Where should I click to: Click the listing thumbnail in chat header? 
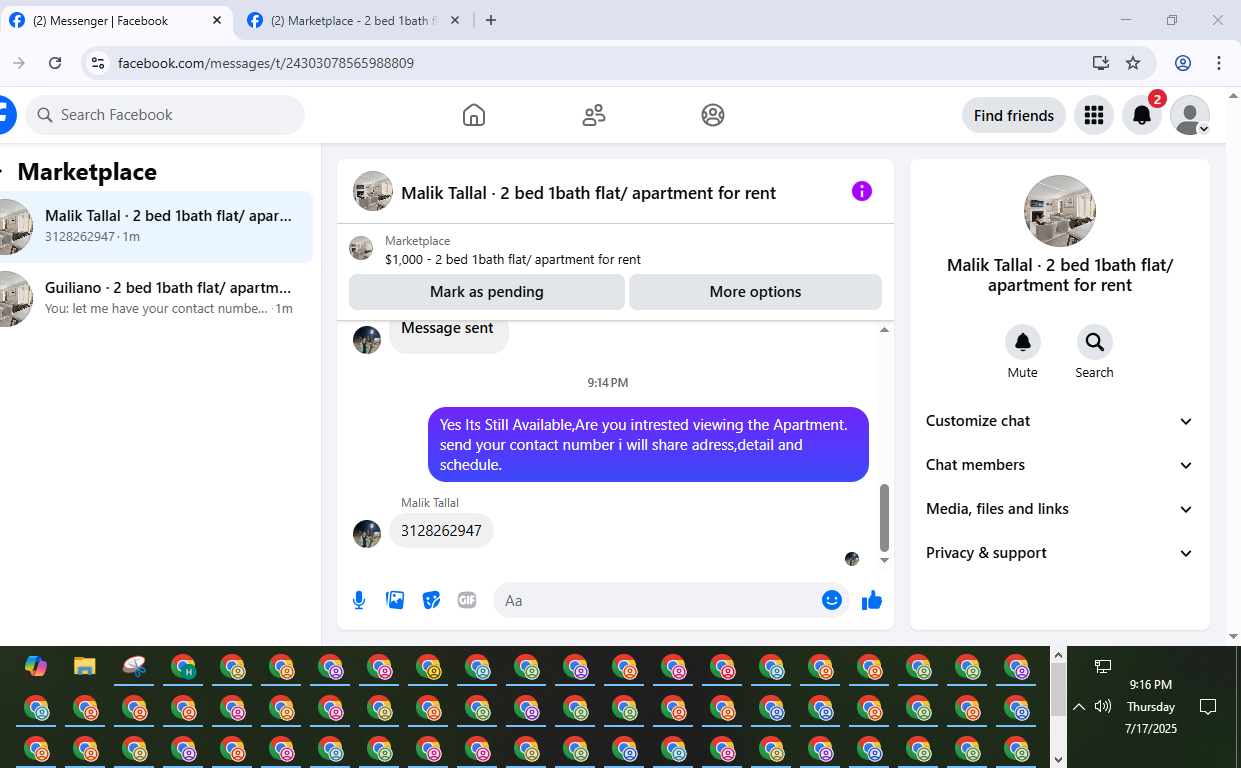click(372, 191)
